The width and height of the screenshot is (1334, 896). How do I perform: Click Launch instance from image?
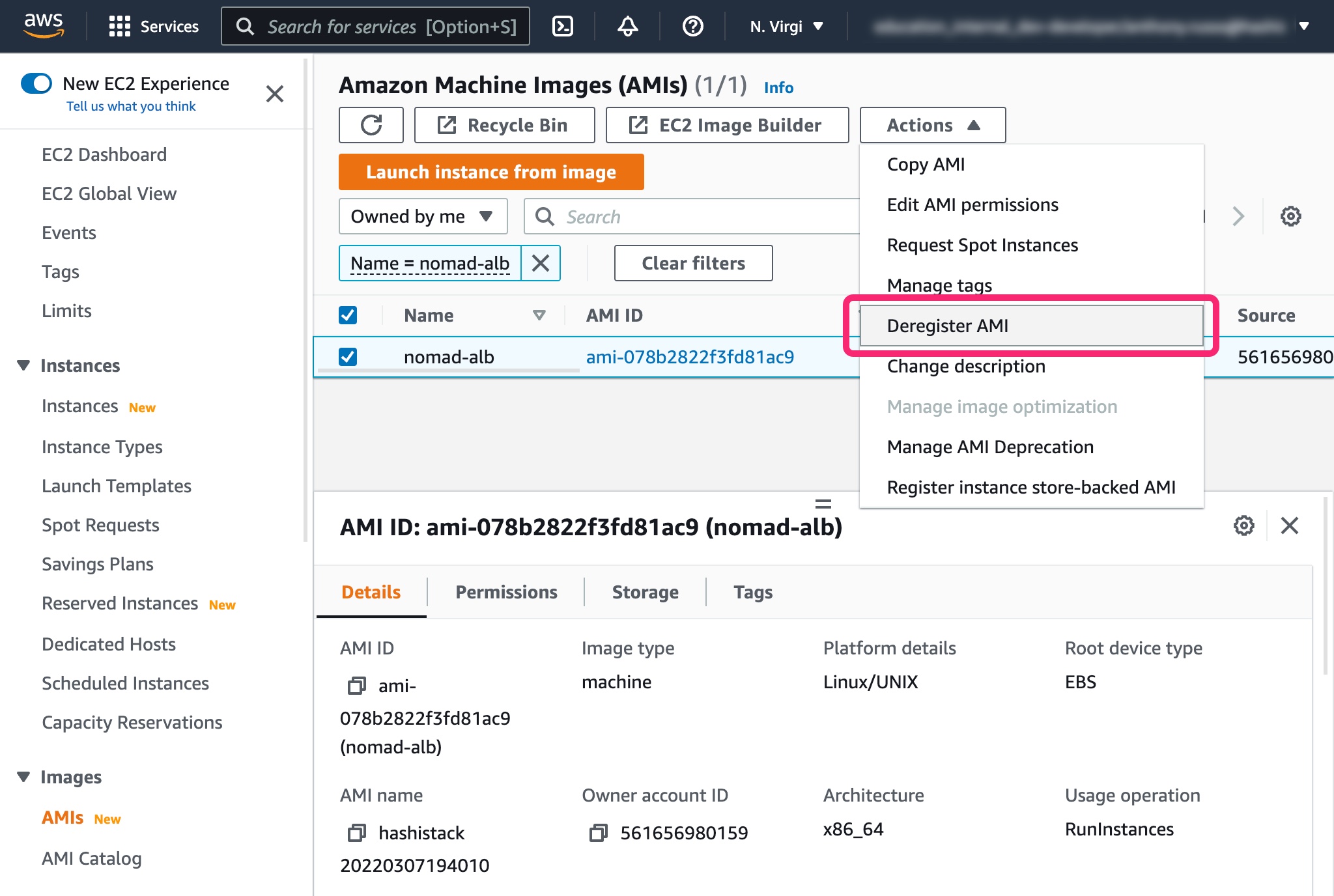tap(491, 171)
